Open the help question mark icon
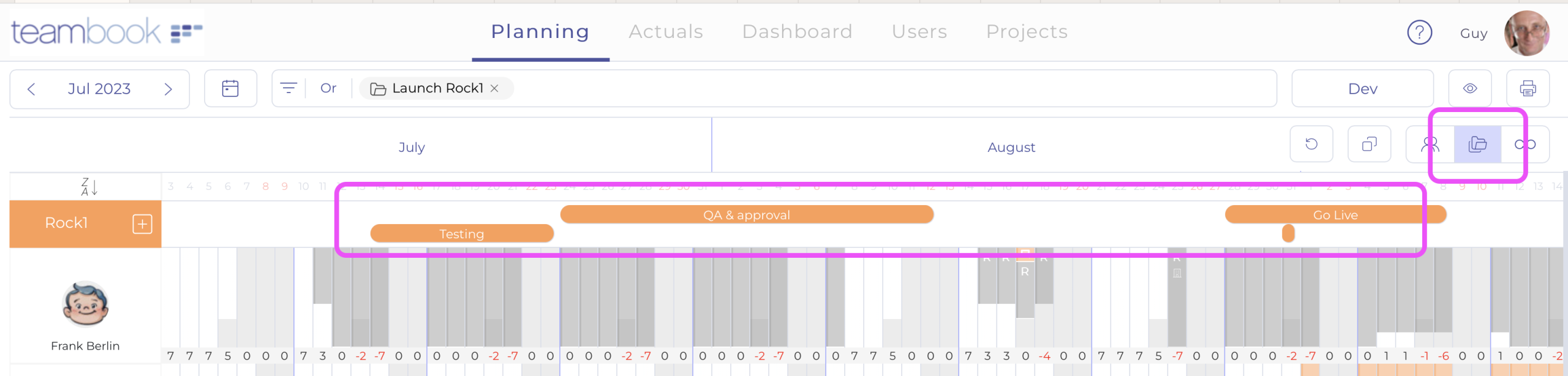 (1419, 32)
